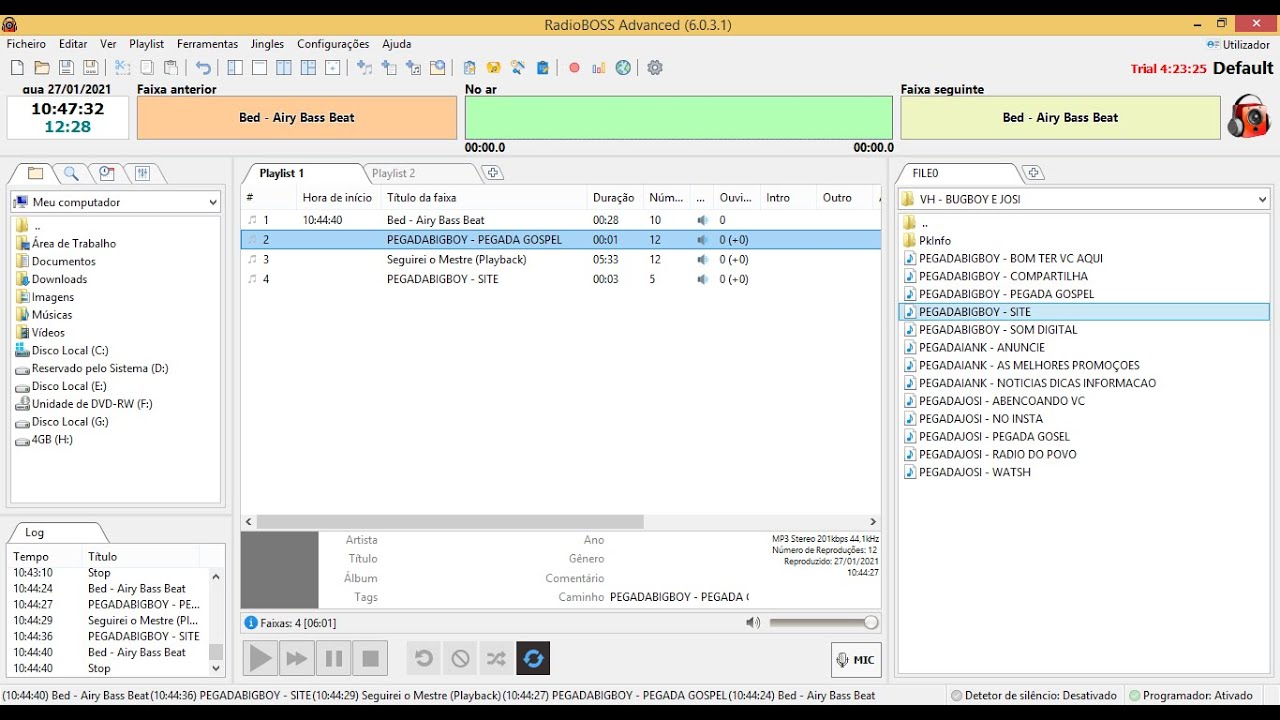
Task: Select the FILE0 tab
Action: 925,173
